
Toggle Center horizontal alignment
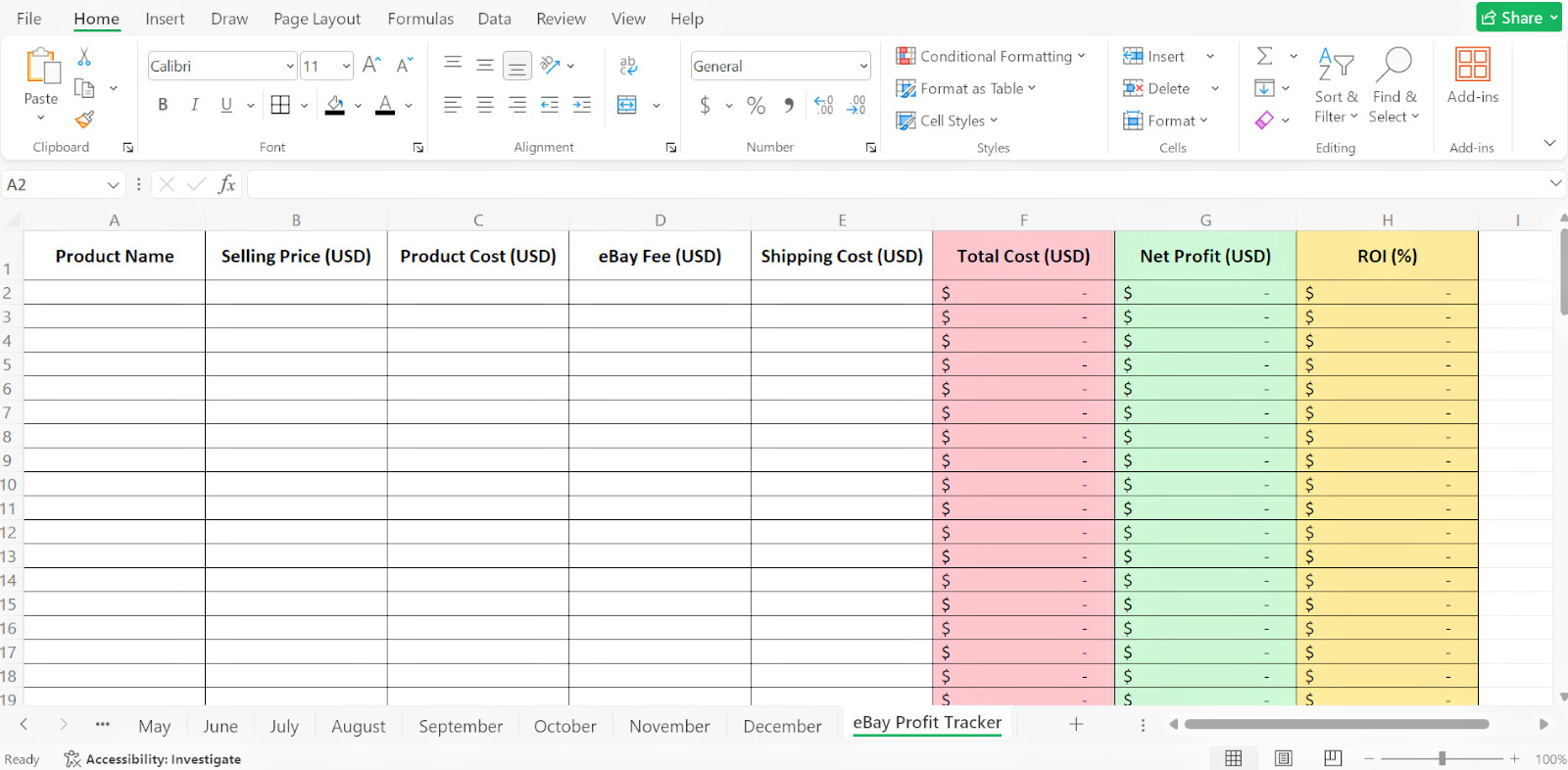tap(485, 105)
